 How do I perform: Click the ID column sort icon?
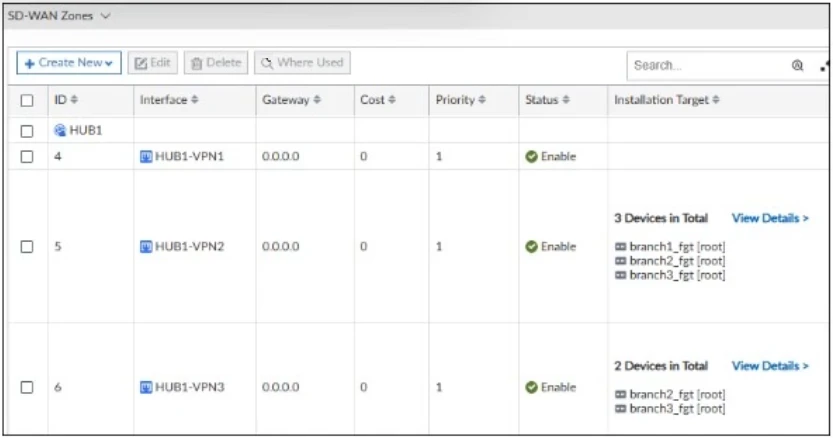point(74,100)
